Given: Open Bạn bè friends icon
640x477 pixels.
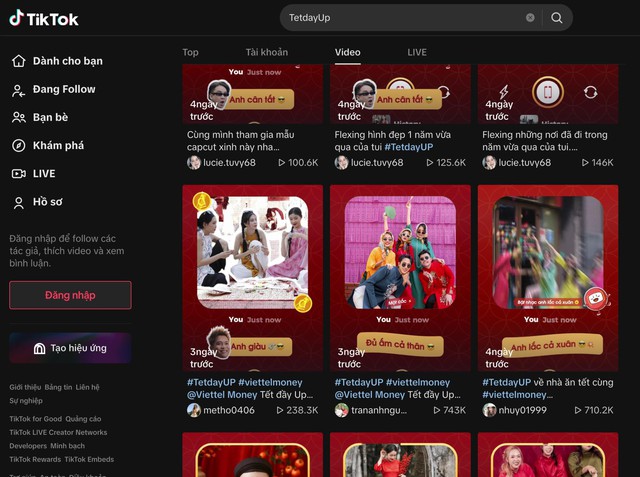Looking at the screenshot, I should (18, 118).
